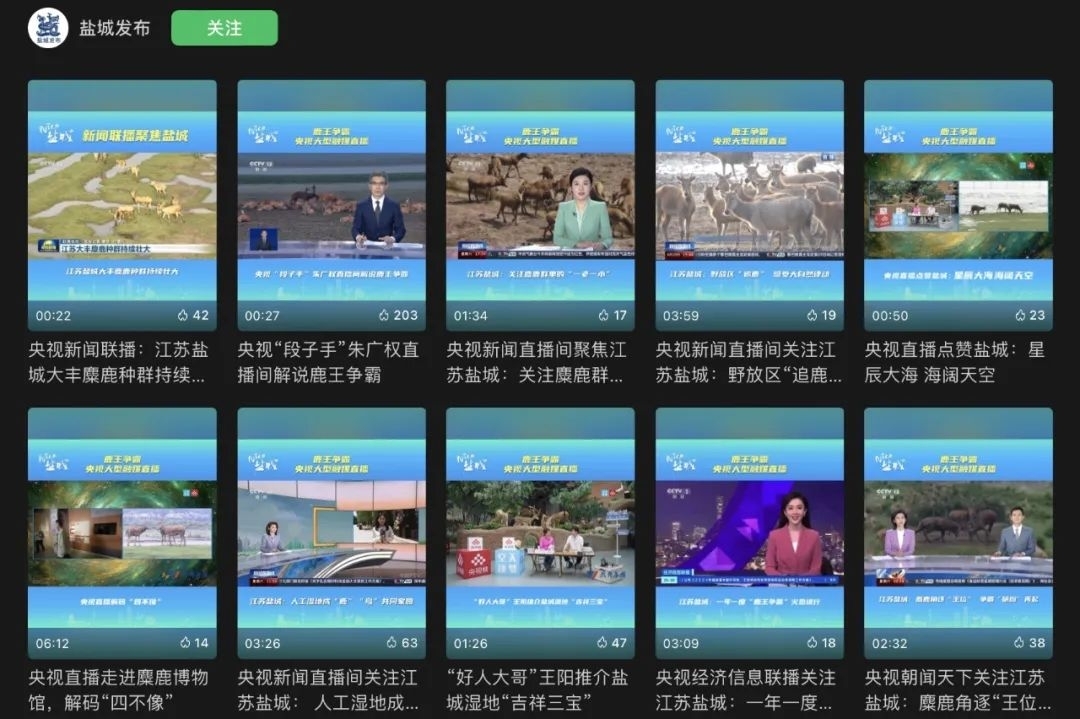Click flame icon showing 17 likes
The width and height of the screenshot is (1080, 719).
coord(603,315)
